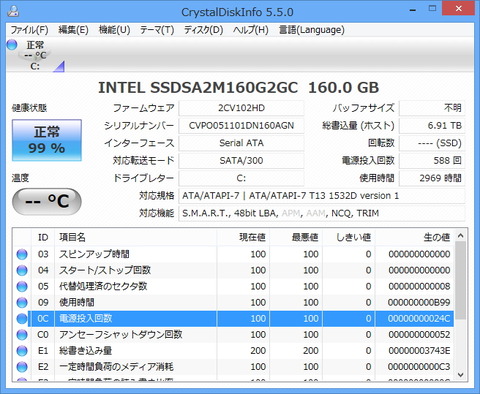
Task: Click the 正常 99 % health status button
Action: point(47,140)
